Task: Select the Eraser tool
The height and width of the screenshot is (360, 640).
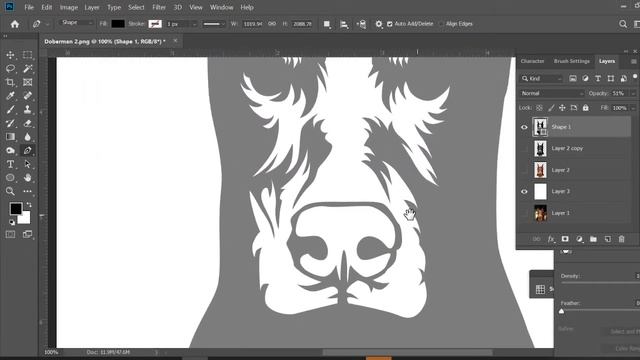Action: tap(27, 123)
